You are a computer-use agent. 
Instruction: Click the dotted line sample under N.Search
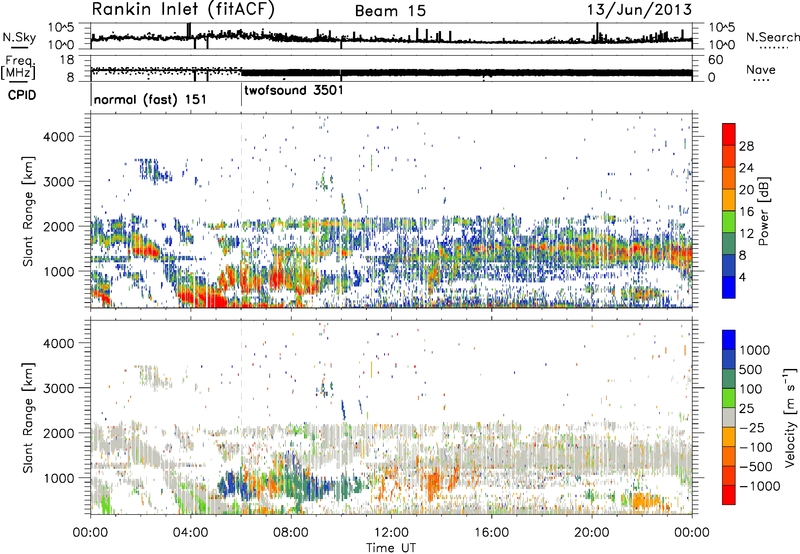pos(774,47)
